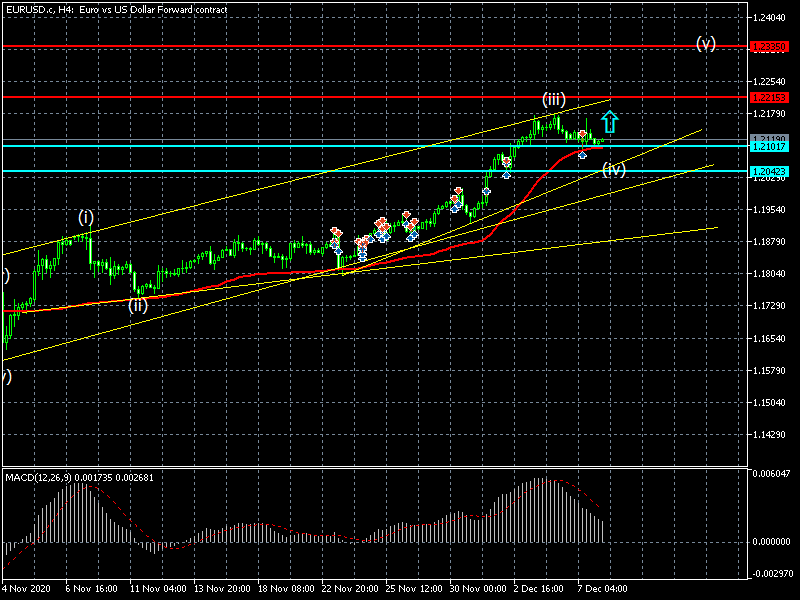The image size is (800, 600).
Task: Click the EURUSD.c H4 chart title
Action: pos(116,9)
